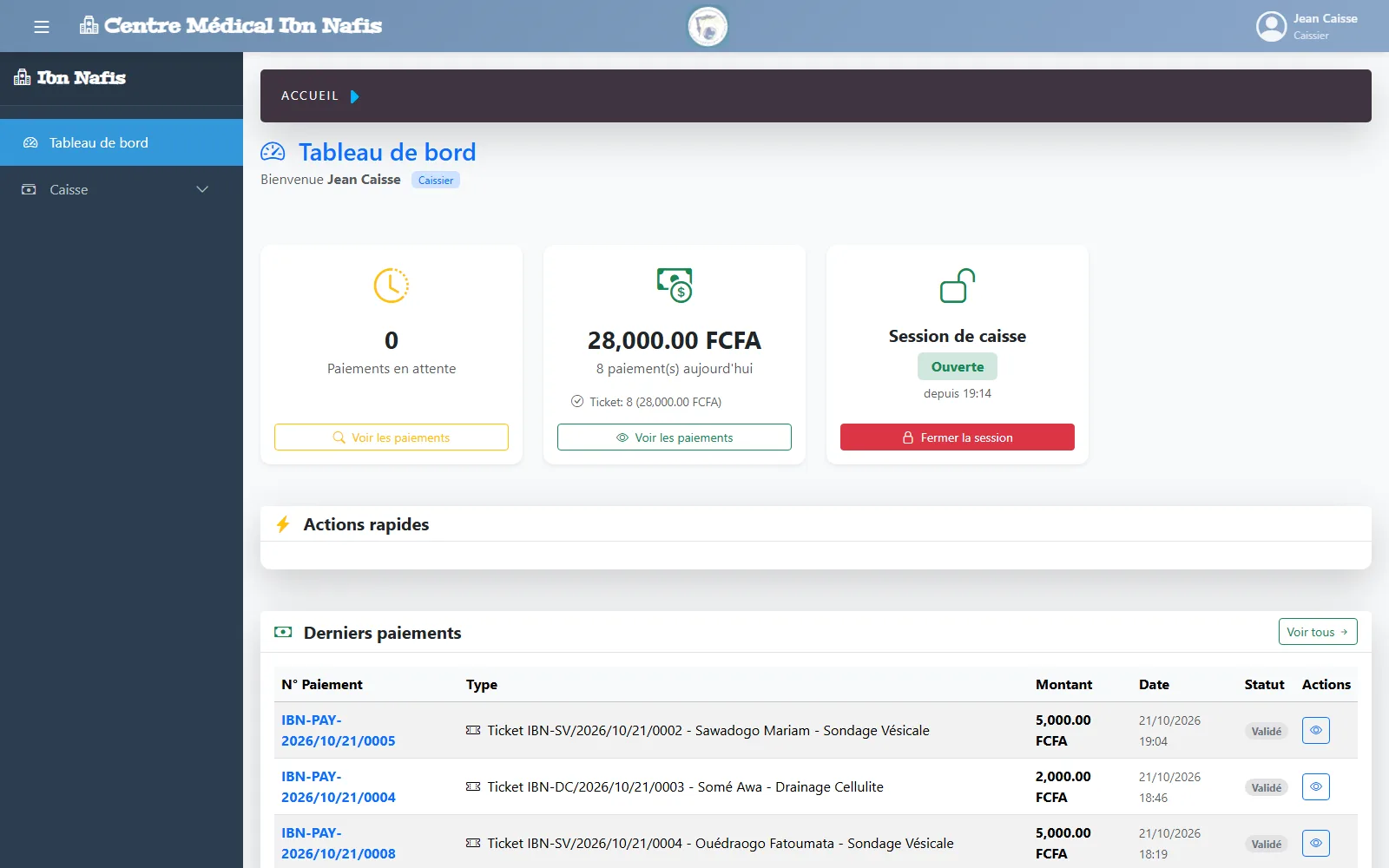Open the circular clinic logo in the header
Image resolution: width=1389 pixels, height=868 pixels.
(x=708, y=26)
